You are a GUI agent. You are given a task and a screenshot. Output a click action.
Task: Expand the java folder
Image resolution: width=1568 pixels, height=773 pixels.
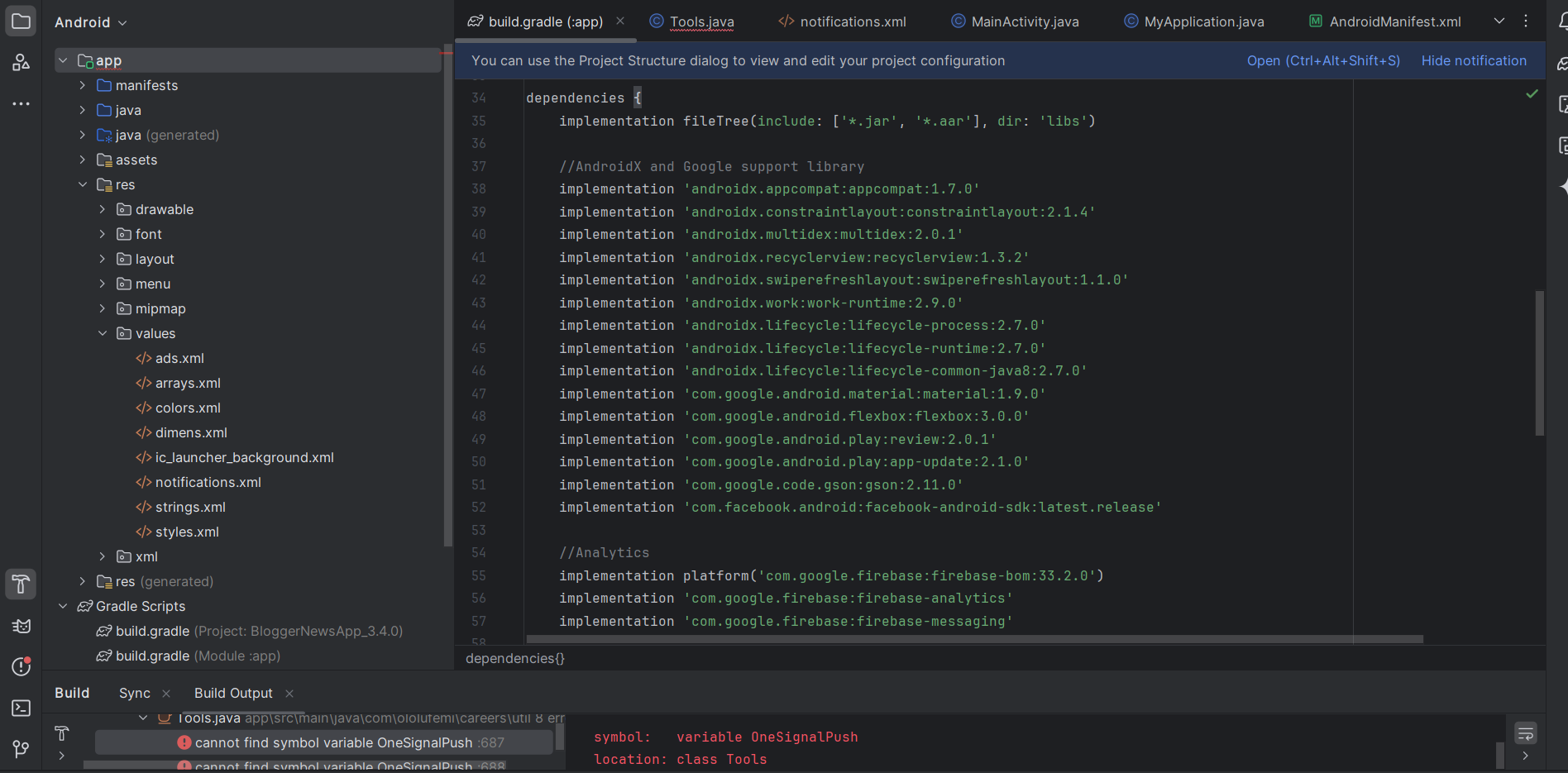tap(83, 110)
